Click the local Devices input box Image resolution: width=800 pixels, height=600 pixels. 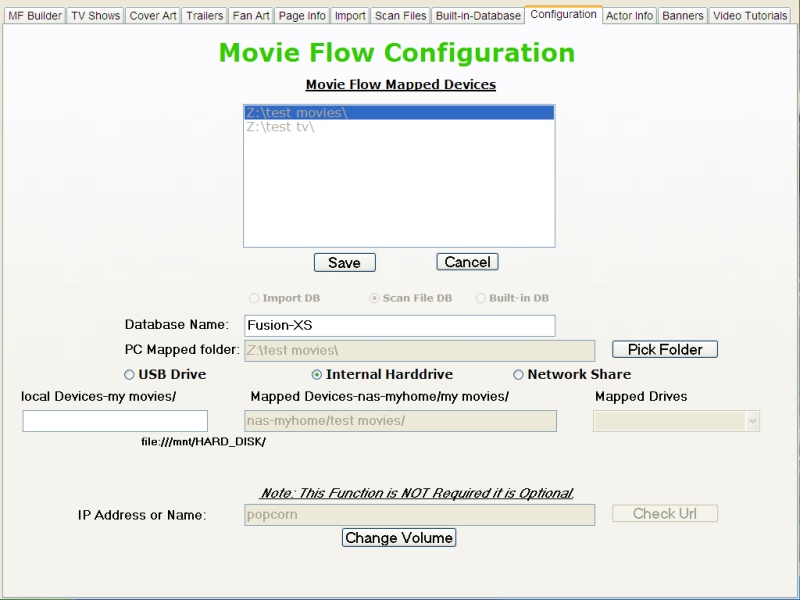[113, 421]
